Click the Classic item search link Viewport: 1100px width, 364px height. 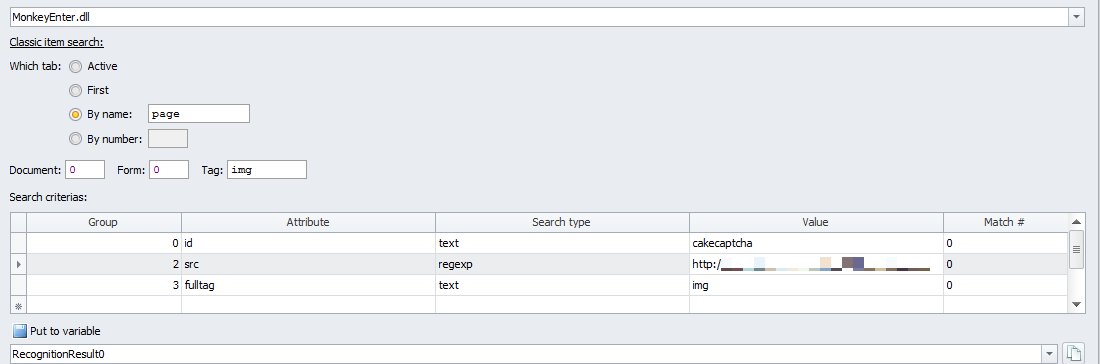(56, 43)
